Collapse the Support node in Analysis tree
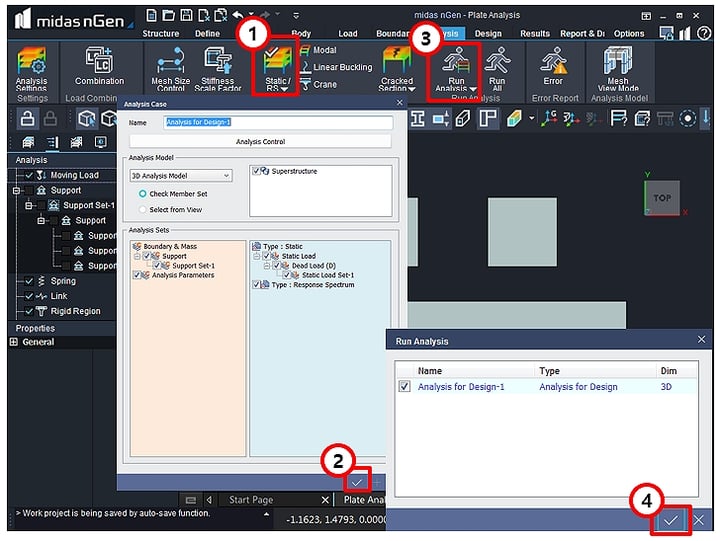The height and width of the screenshot is (541, 720). click(x=17, y=190)
